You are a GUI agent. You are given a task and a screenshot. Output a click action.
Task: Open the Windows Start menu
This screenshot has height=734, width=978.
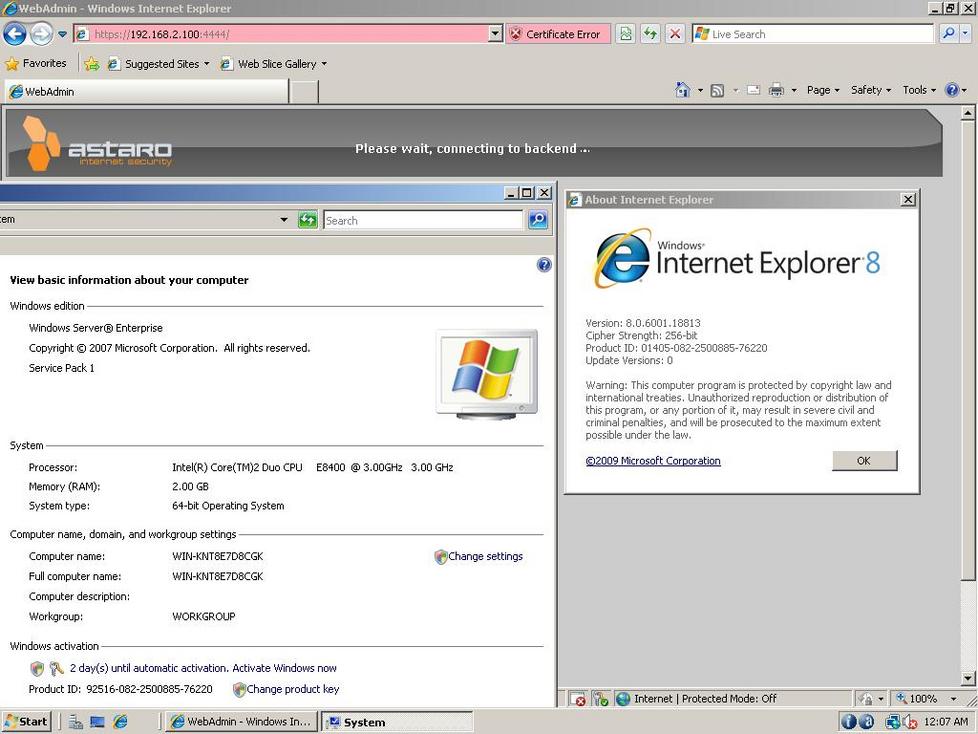tap(26, 722)
